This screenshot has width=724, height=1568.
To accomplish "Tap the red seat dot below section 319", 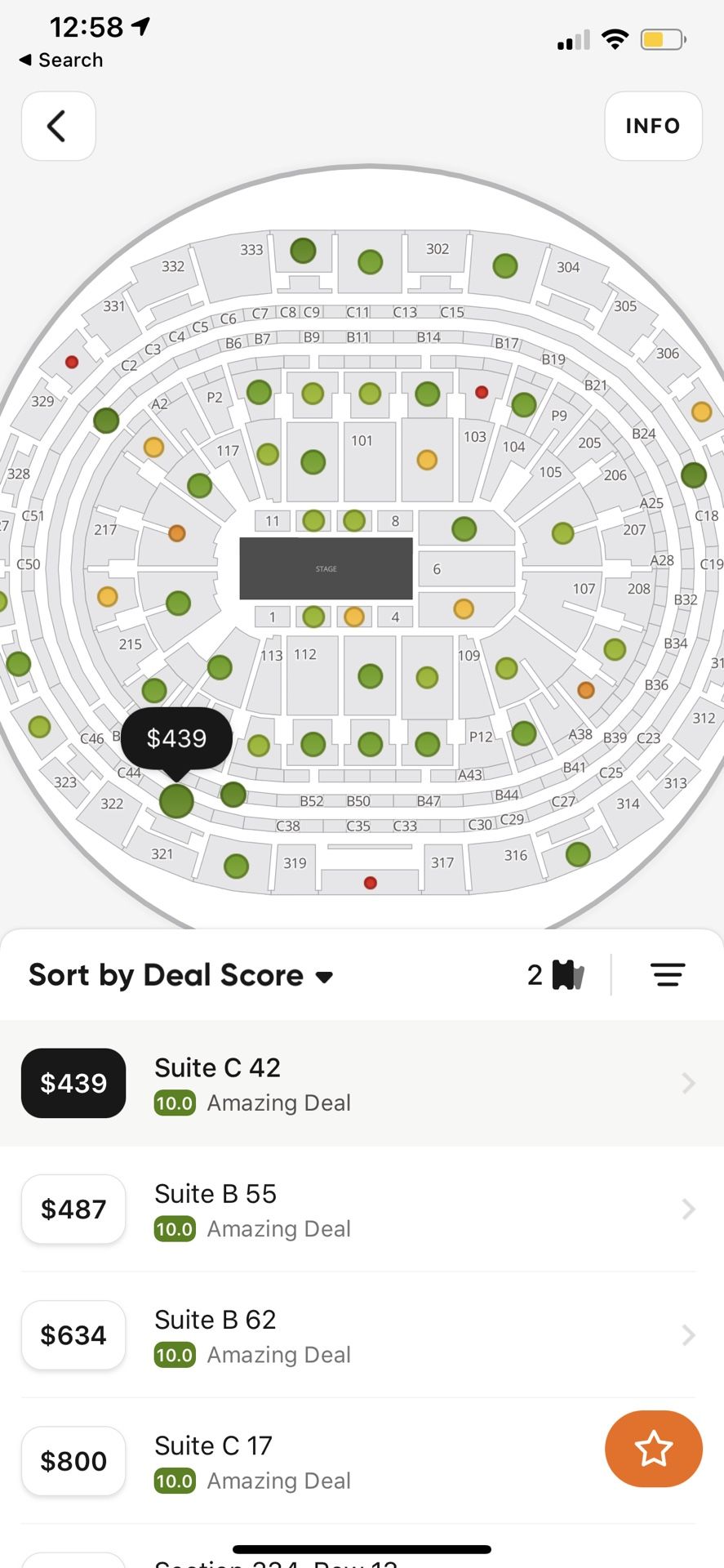I will point(370,882).
